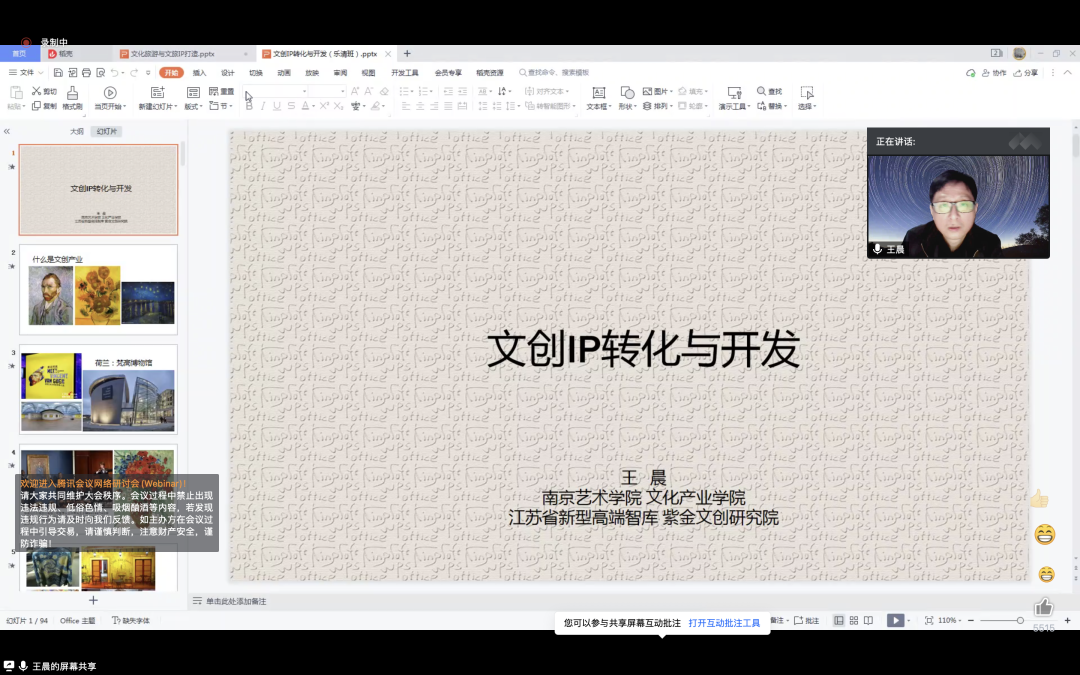Click the 替换 Replace icon
Viewport: 1080px width, 675px height.
click(771, 105)
